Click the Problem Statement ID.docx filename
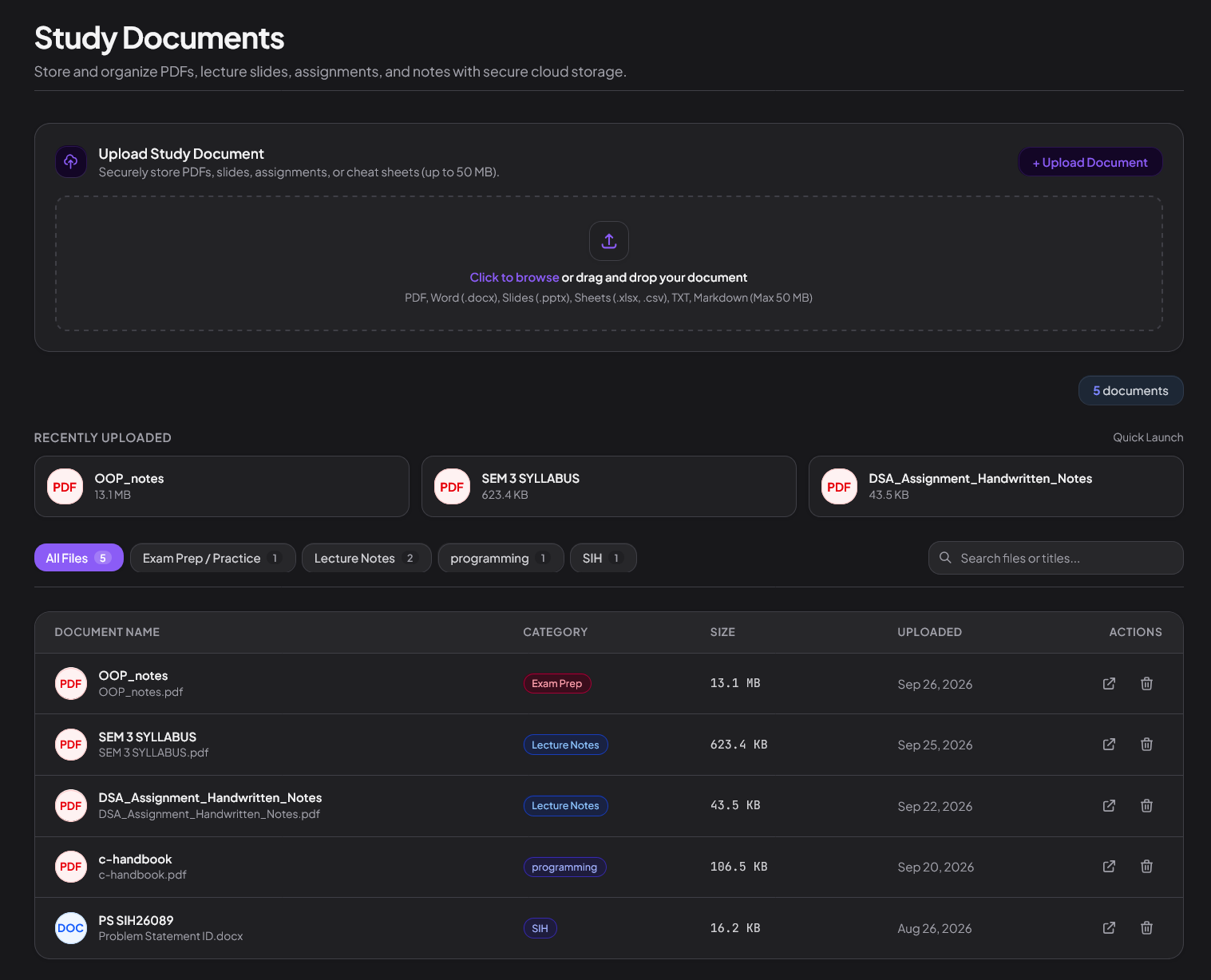Viewport: 1211px width, 980px height. click(x=171, y=936)
